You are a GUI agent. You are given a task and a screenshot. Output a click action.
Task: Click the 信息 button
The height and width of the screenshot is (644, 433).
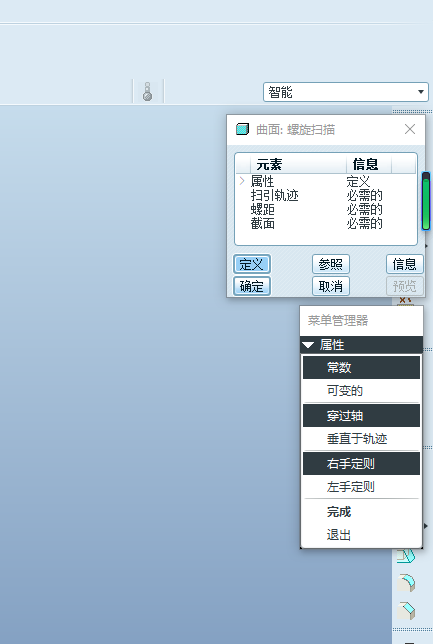point(405,264)
